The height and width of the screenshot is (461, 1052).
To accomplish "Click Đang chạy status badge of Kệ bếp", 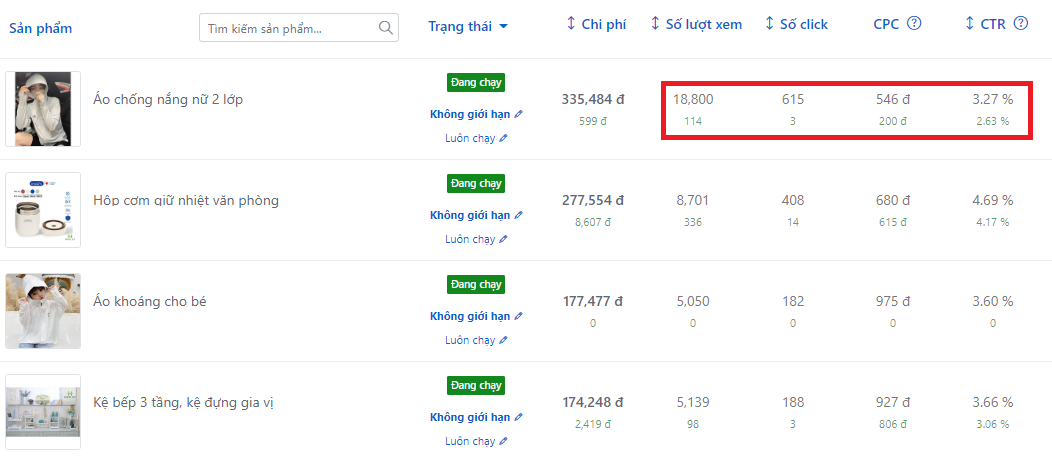I will (x=476, y=385).
